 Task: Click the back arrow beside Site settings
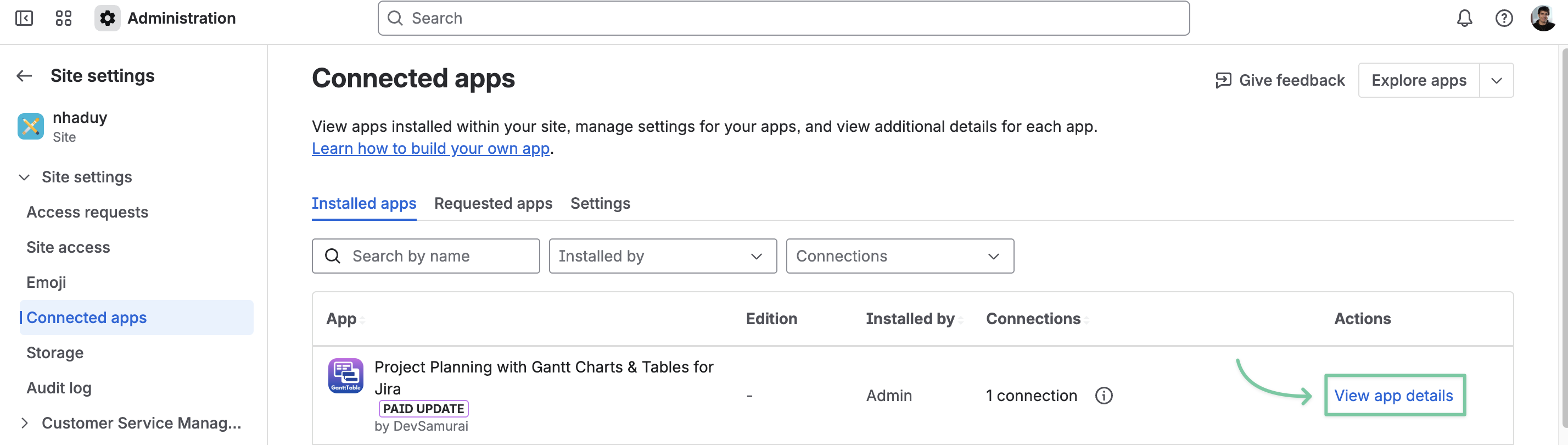[x=24, y=75]
